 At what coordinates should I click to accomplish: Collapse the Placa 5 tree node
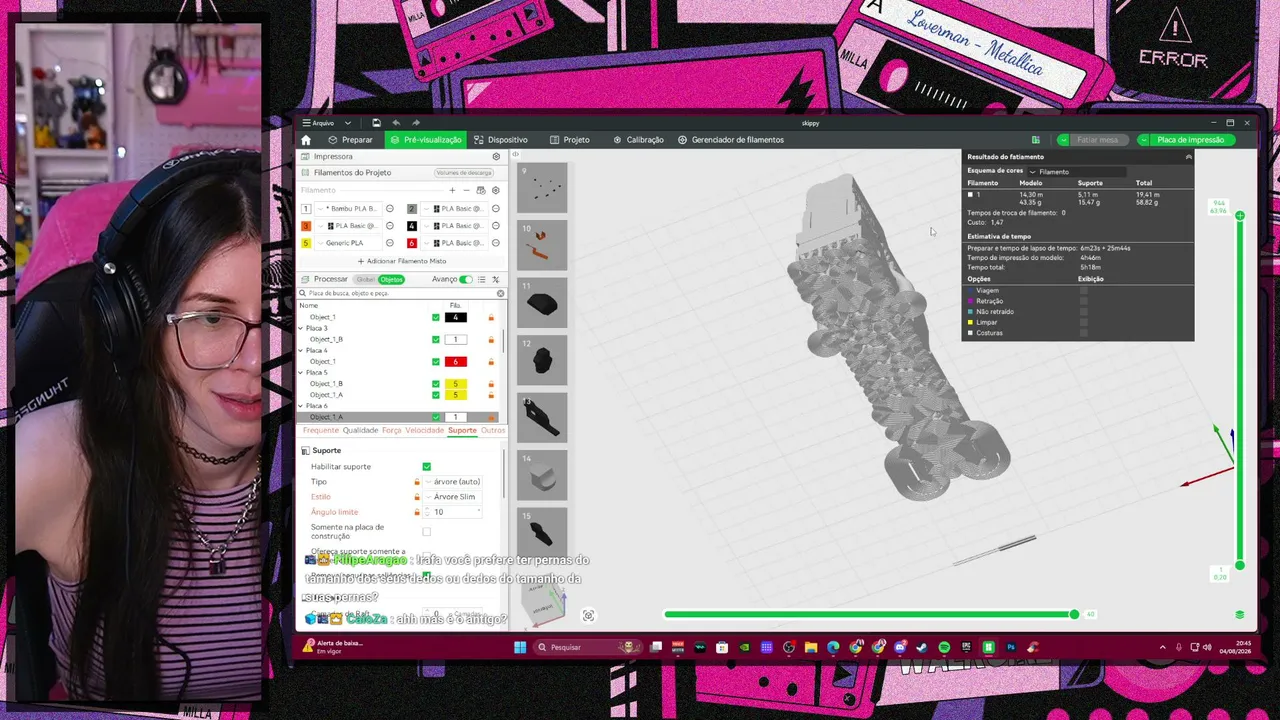pos(301,373)
